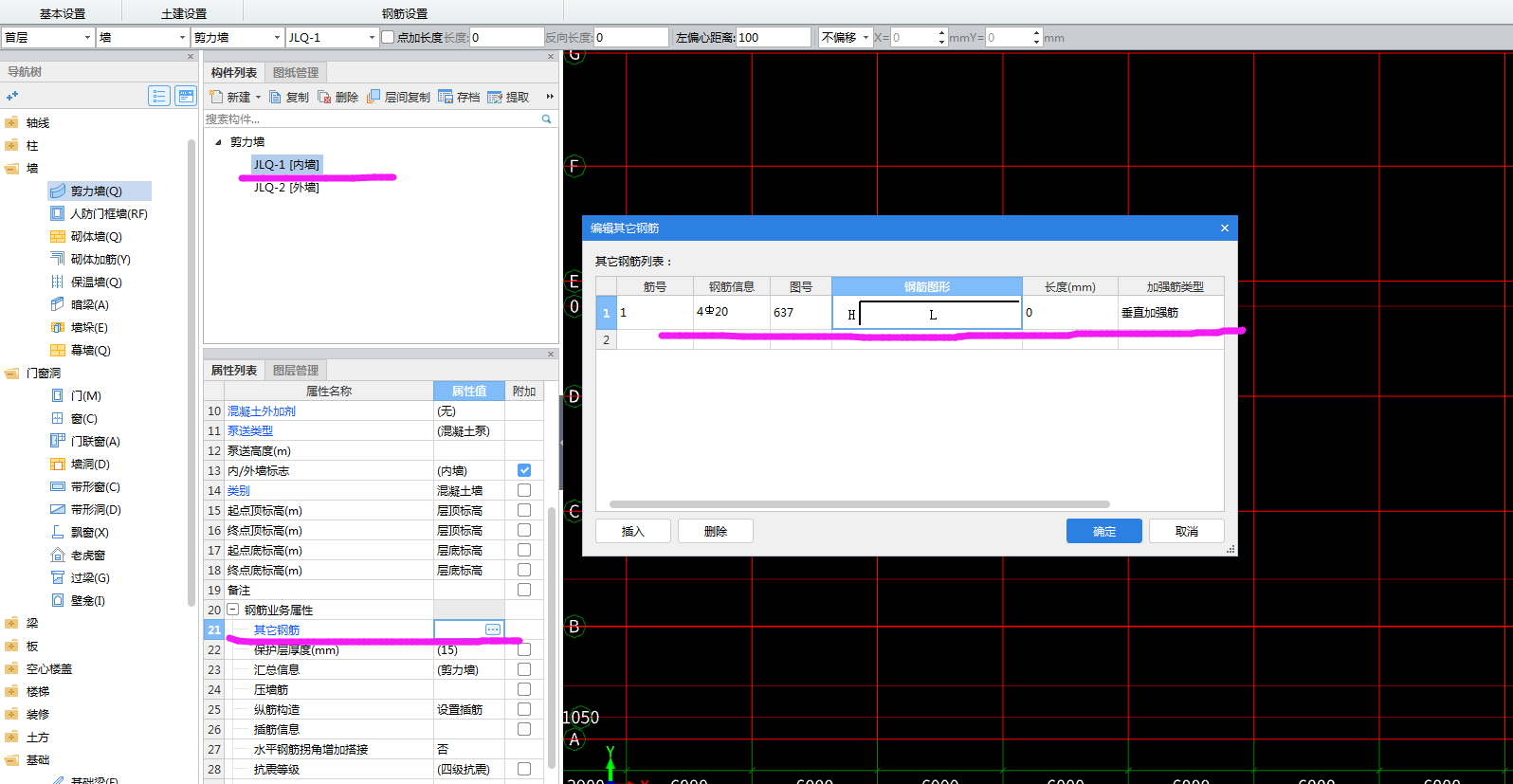Check the 备注 附加 checkbox
Image resolution: width=1513 pixels, height=784 pixels.
524,590
